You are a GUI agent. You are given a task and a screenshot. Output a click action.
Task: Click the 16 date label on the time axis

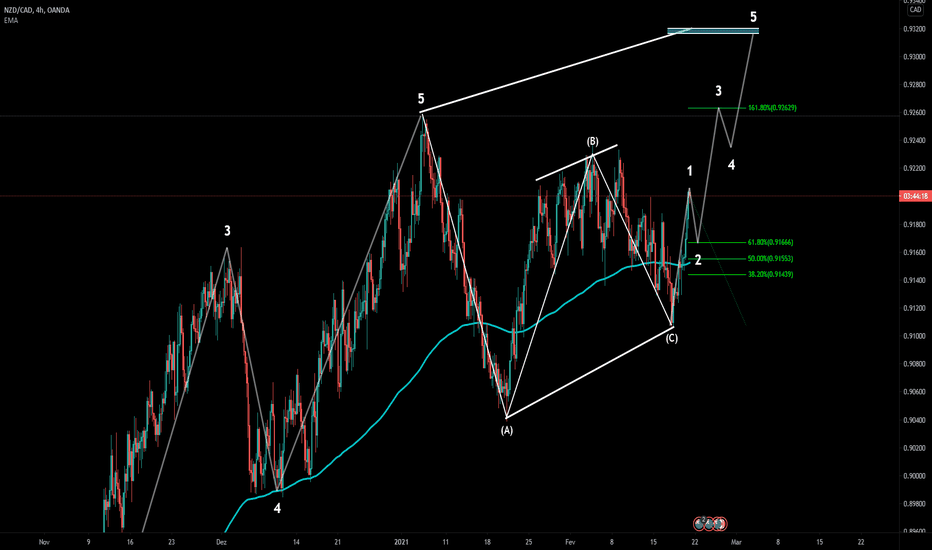[130, 542]
